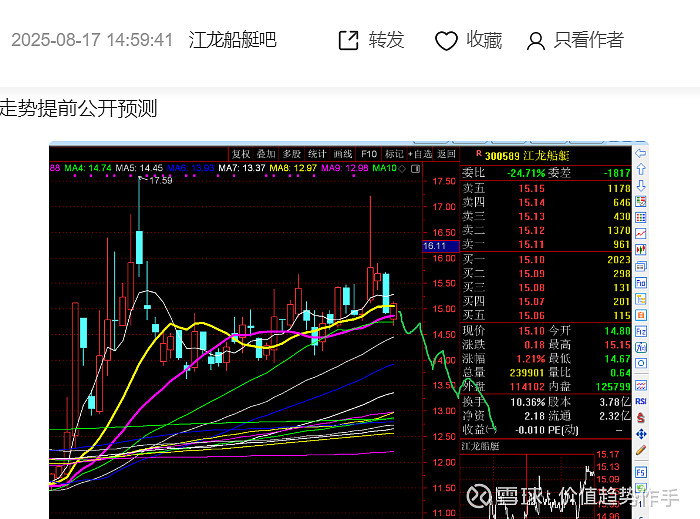Viewport: 700px width, 519px height.
Task: Click the up arrow icon in chart sidebar
Action: coord(641,170)
